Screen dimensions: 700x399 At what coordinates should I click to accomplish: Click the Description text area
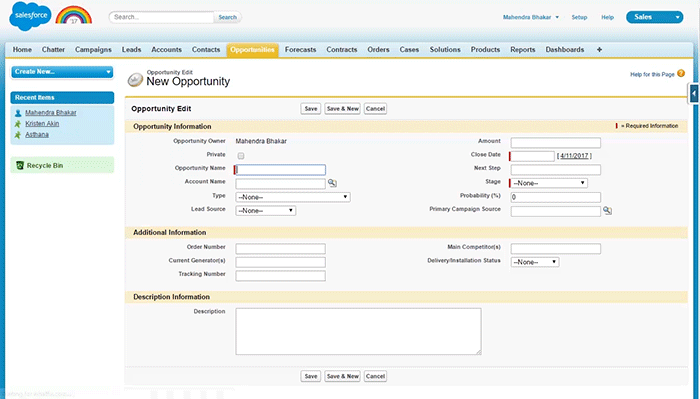(x=358, y=332)
